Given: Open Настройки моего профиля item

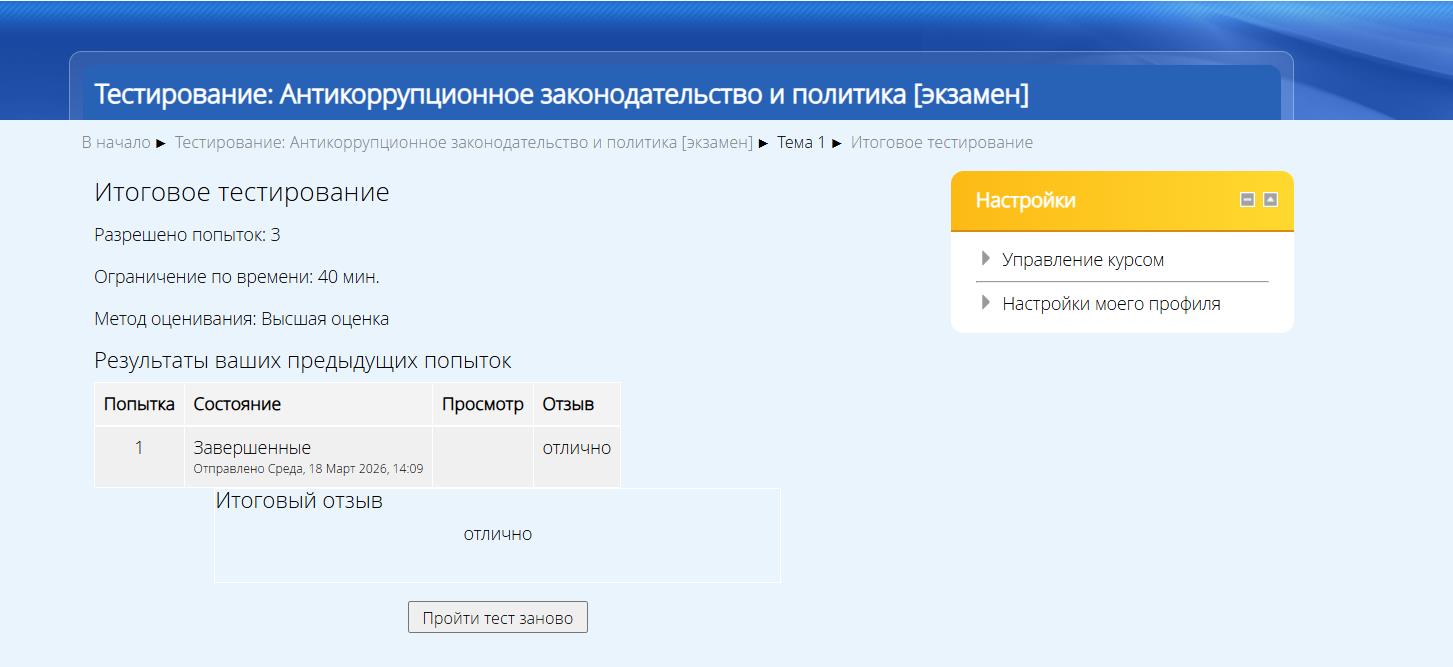Looking at the screenshot, I should pos(1111,304).
